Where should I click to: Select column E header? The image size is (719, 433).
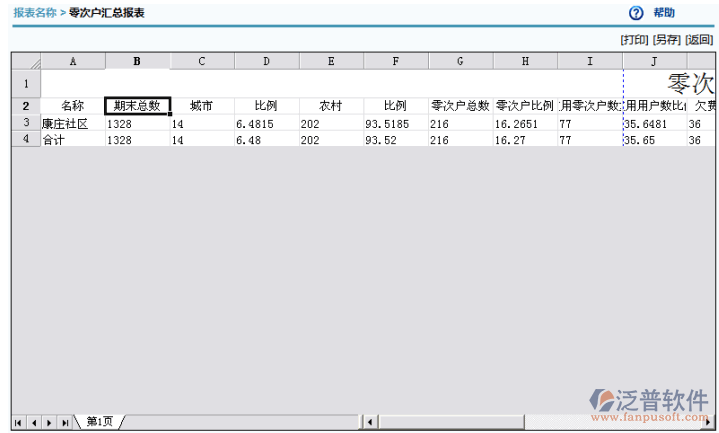pyautogui.click(x=331, y=61)
